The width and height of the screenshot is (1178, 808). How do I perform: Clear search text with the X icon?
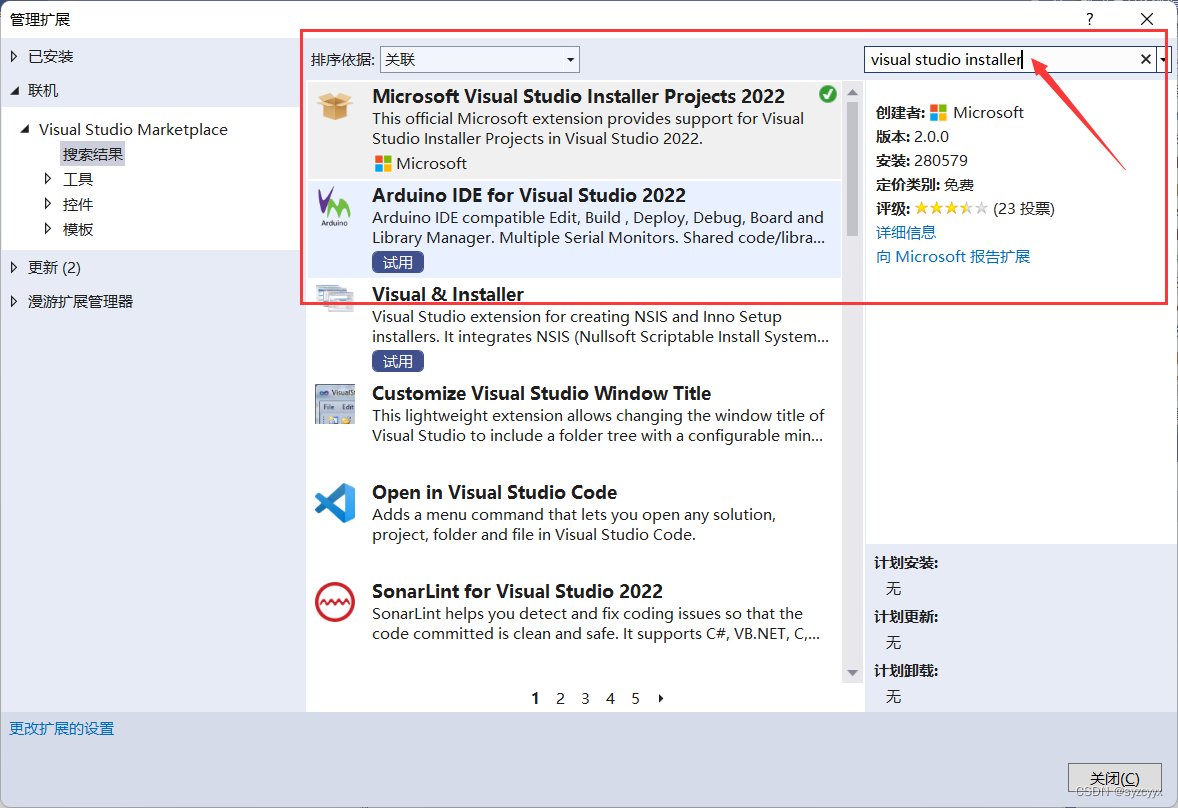click(x=1146, y=59)
